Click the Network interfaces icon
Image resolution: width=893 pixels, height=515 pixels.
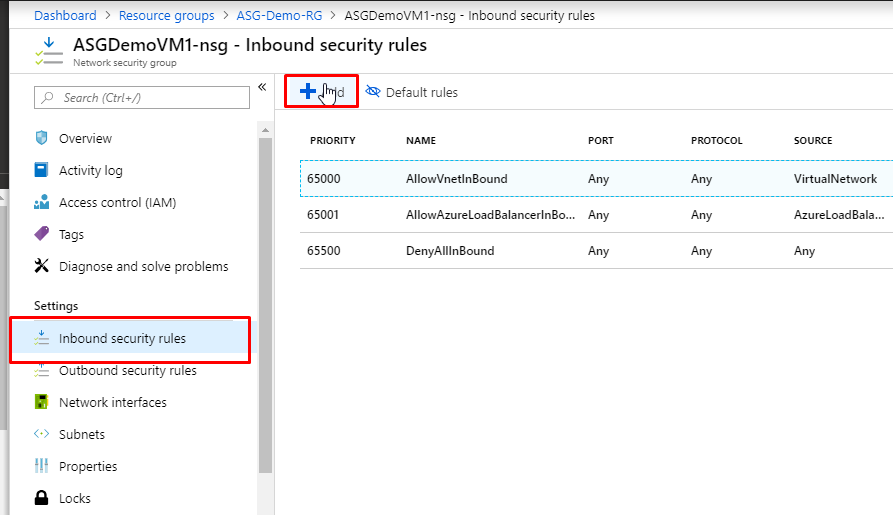[41, 402]
